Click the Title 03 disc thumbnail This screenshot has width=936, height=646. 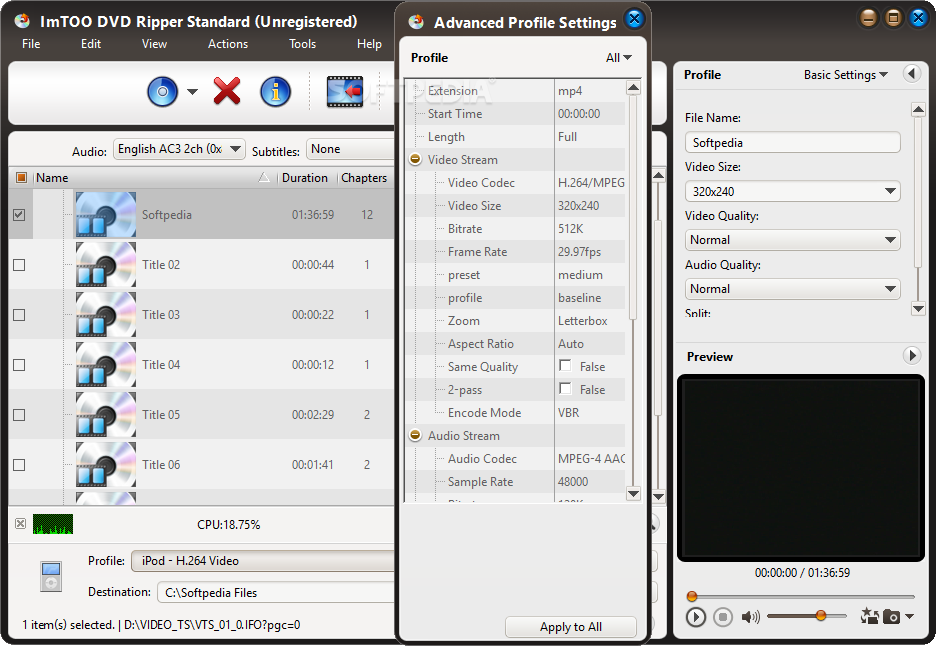click(x=106, y=315)
